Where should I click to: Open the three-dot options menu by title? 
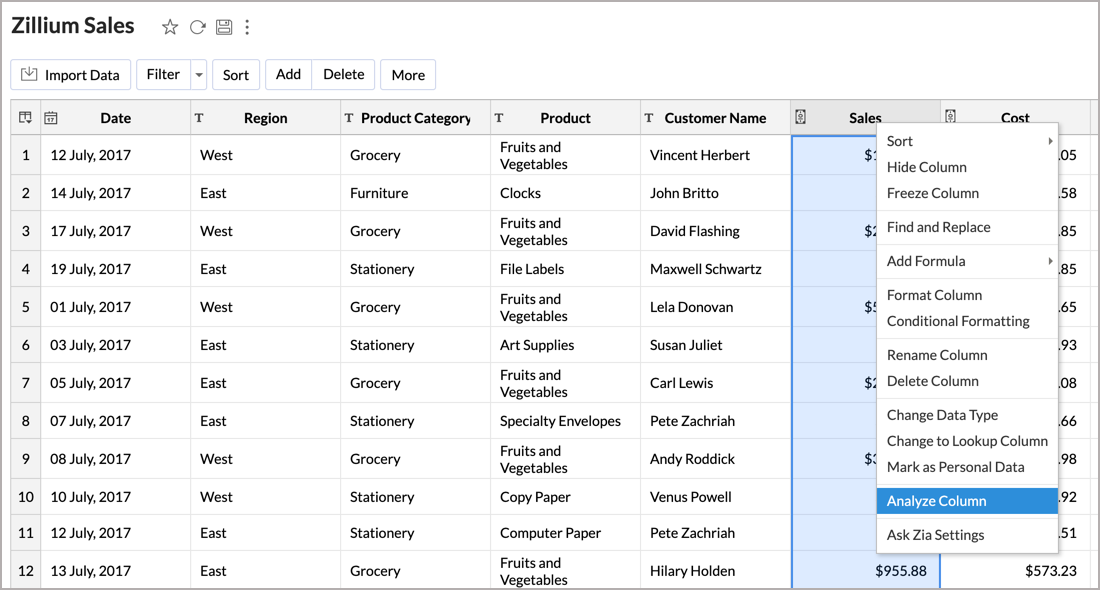[x=247, y=27]
